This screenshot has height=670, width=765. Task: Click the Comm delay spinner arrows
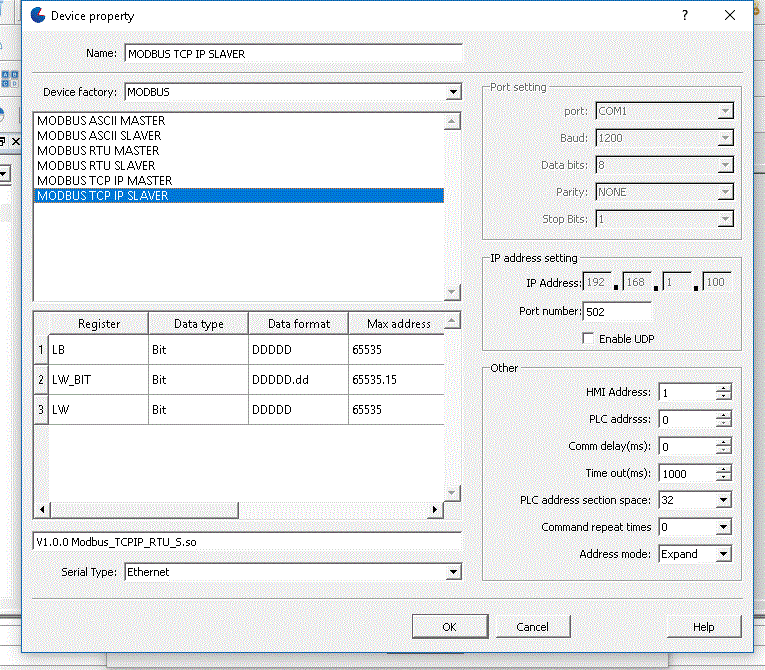[724, 446]
